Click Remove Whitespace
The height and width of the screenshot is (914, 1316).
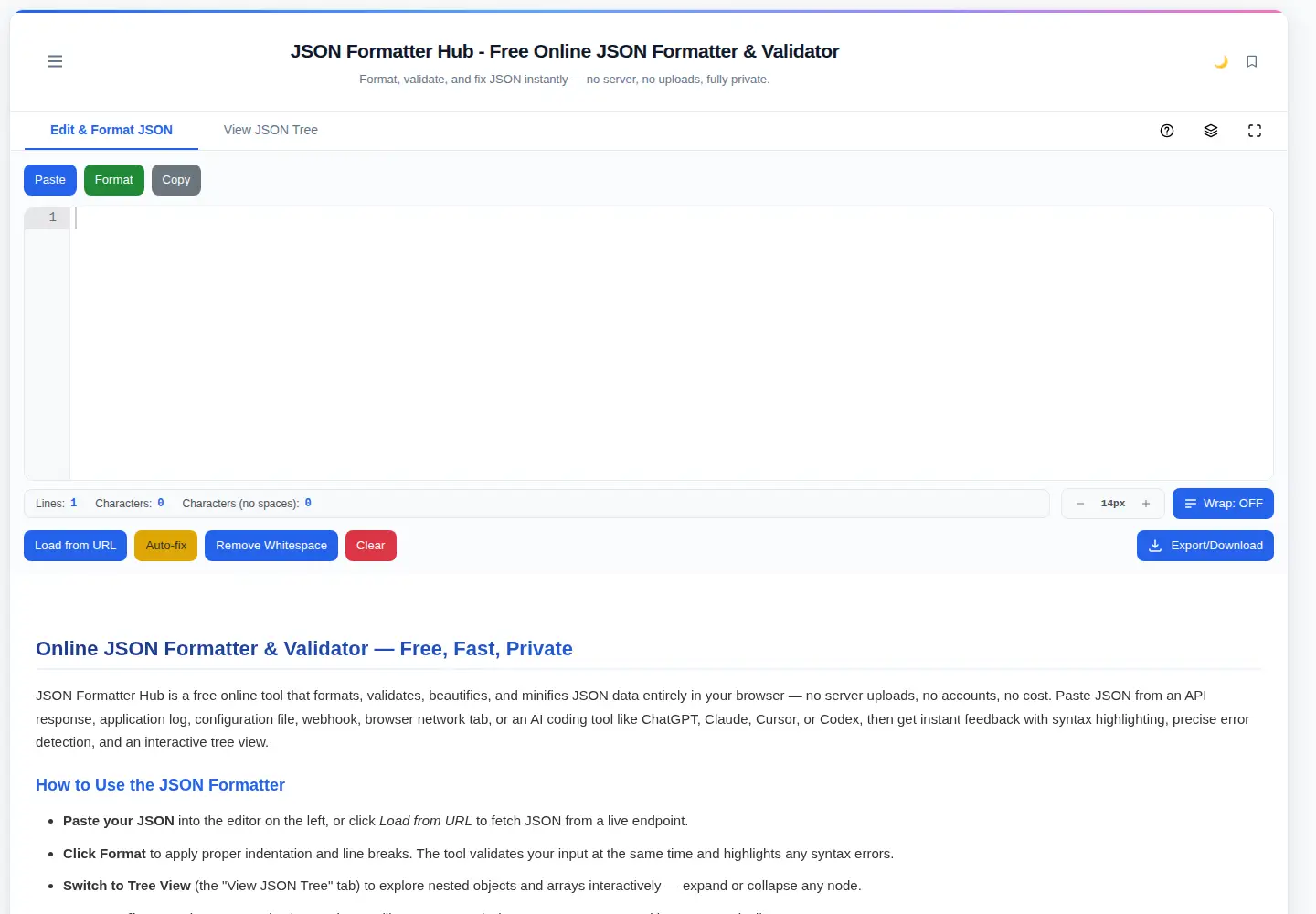click(x=271, y=546)
